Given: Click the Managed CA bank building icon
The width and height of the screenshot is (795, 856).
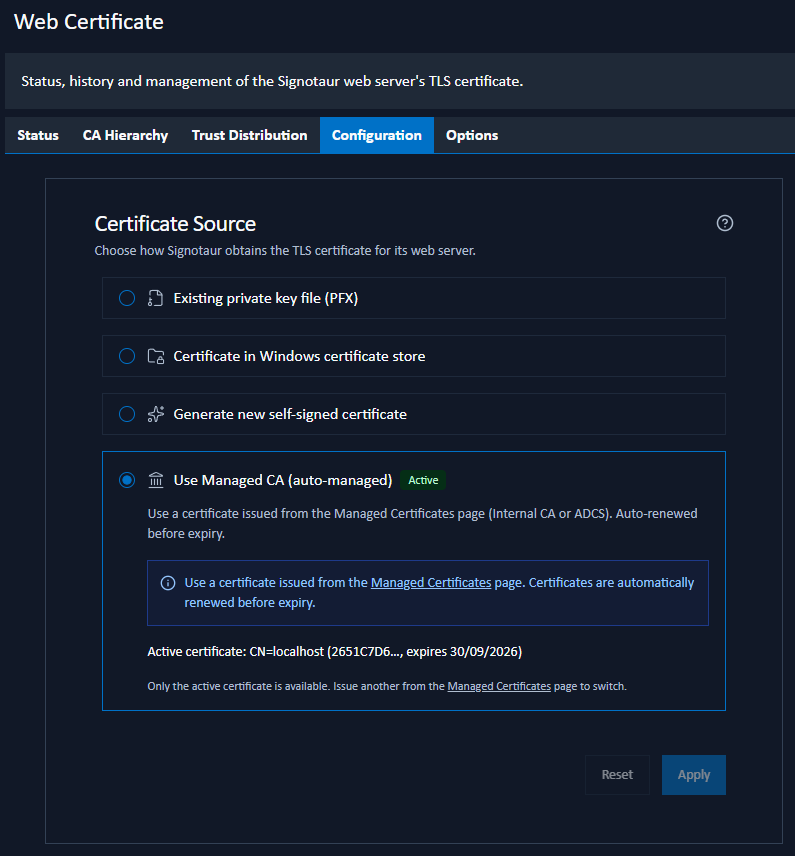Looking at the screenshot, I should click(x=156, y=480).
